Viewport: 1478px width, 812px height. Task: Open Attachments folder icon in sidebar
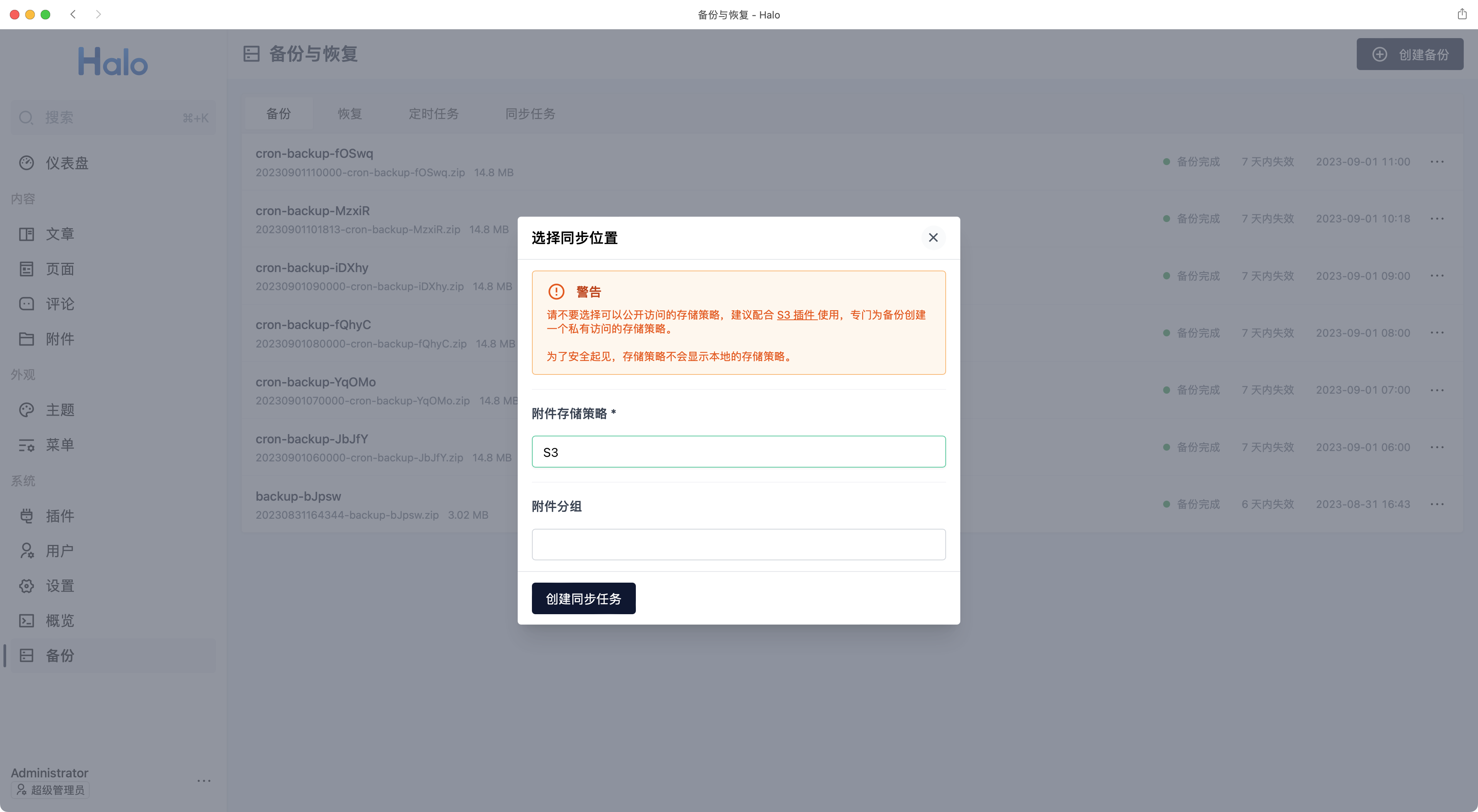pyautogui.click(x=27, y=339)
